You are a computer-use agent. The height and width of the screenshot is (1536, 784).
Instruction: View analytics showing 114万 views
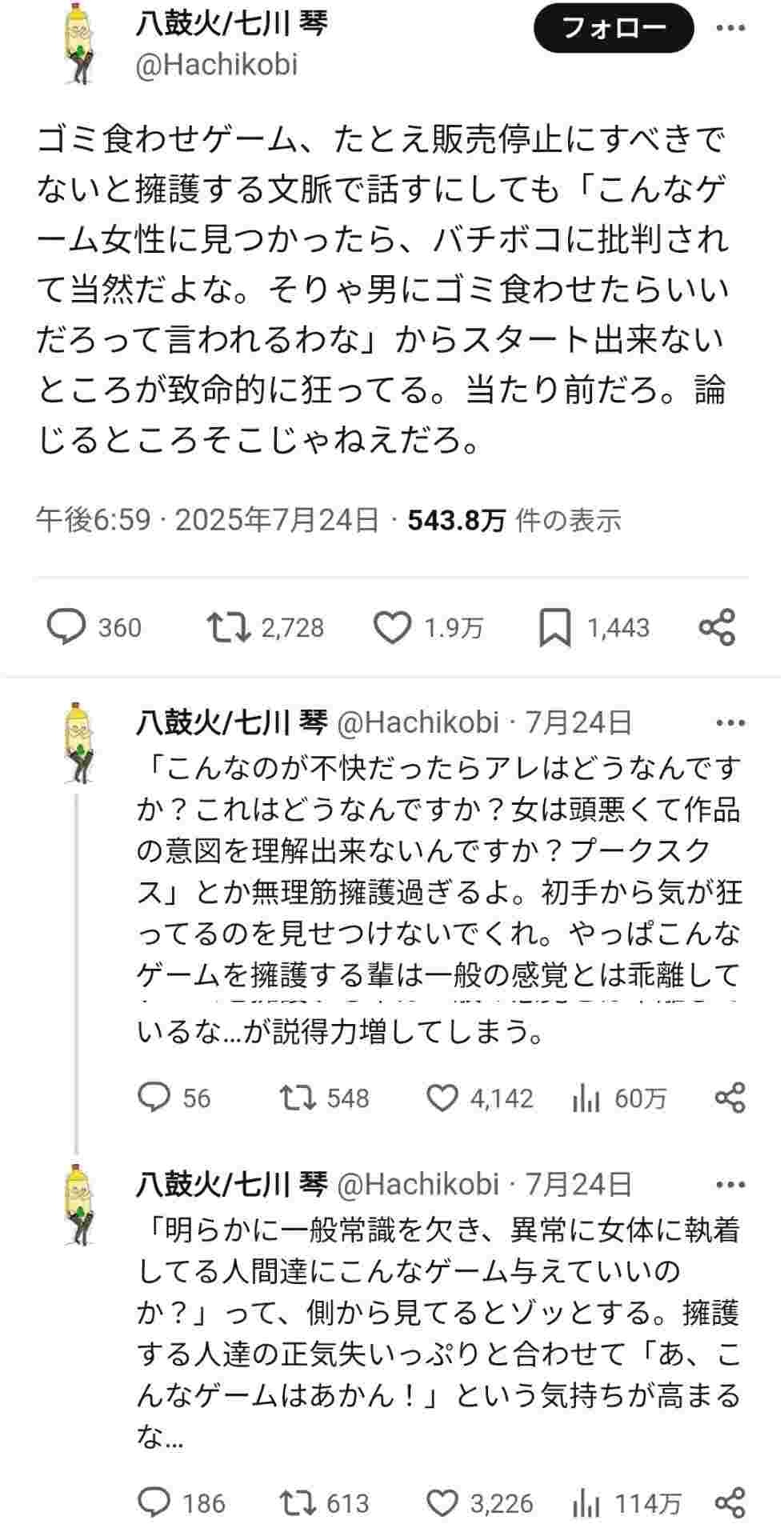[x=586, y=1504]
